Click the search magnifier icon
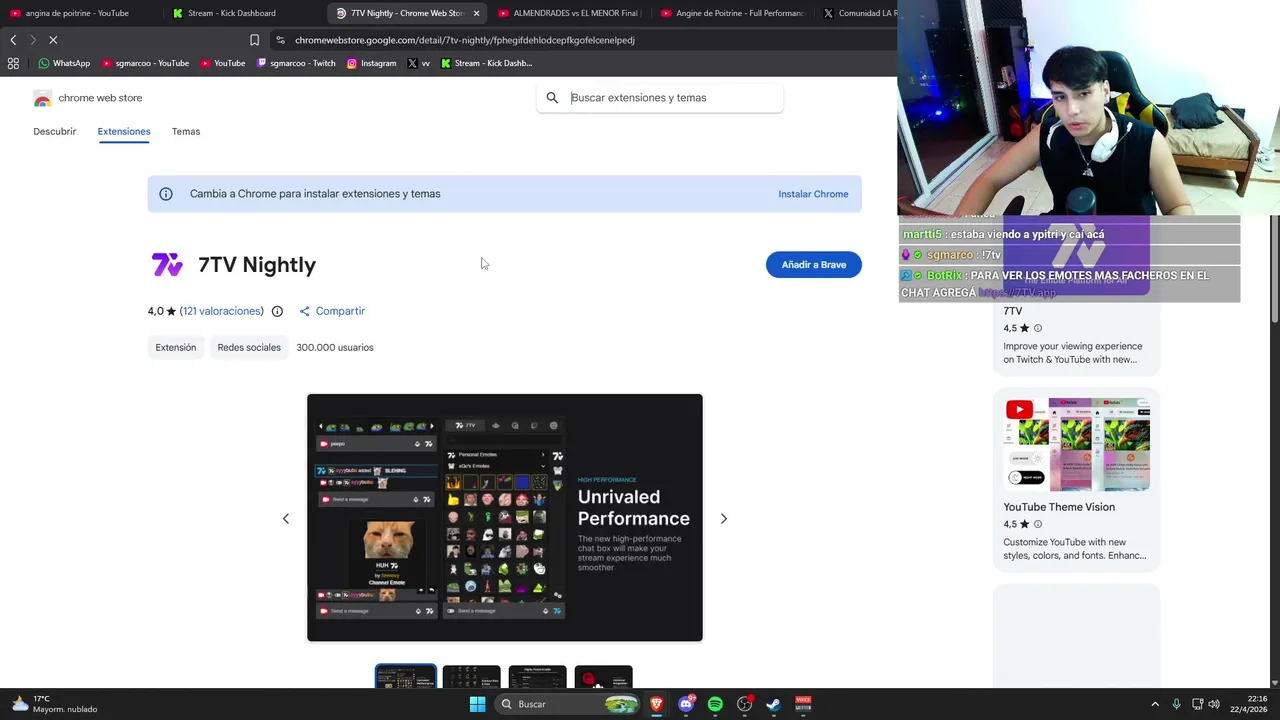1280x720 pixels. [x=552, y=98]
